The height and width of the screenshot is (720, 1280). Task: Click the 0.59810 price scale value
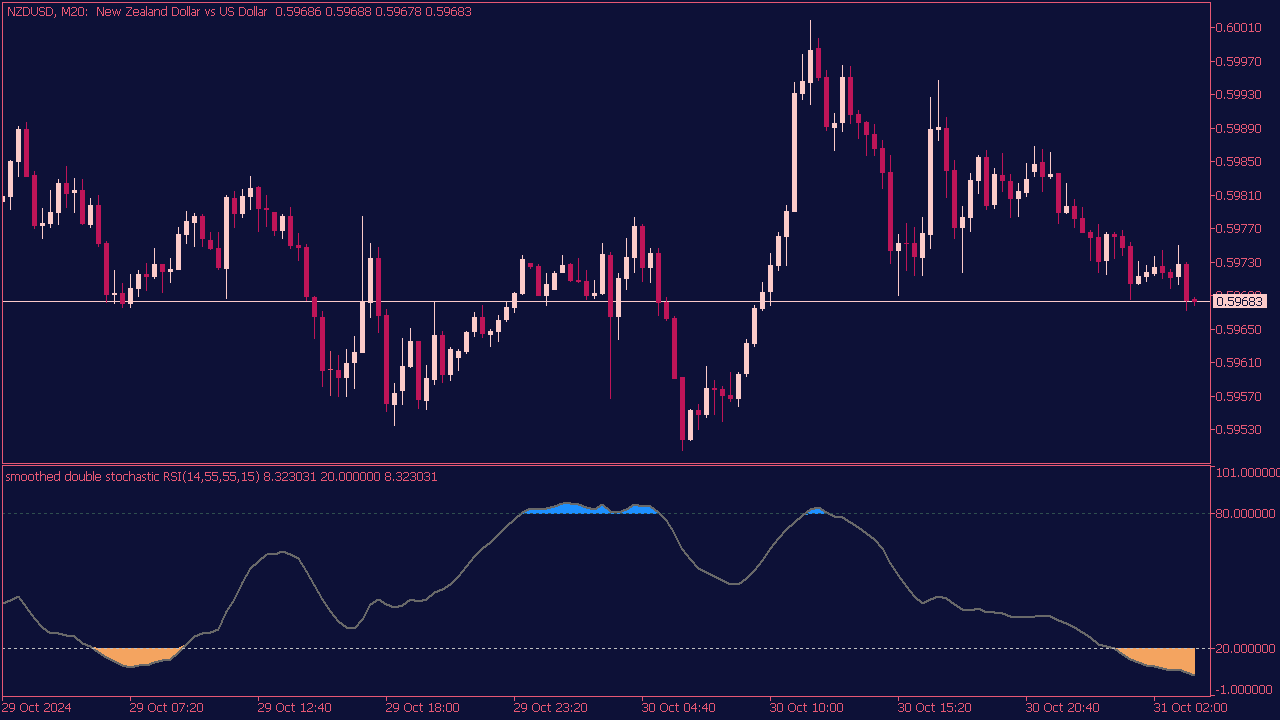point(1239,195)
